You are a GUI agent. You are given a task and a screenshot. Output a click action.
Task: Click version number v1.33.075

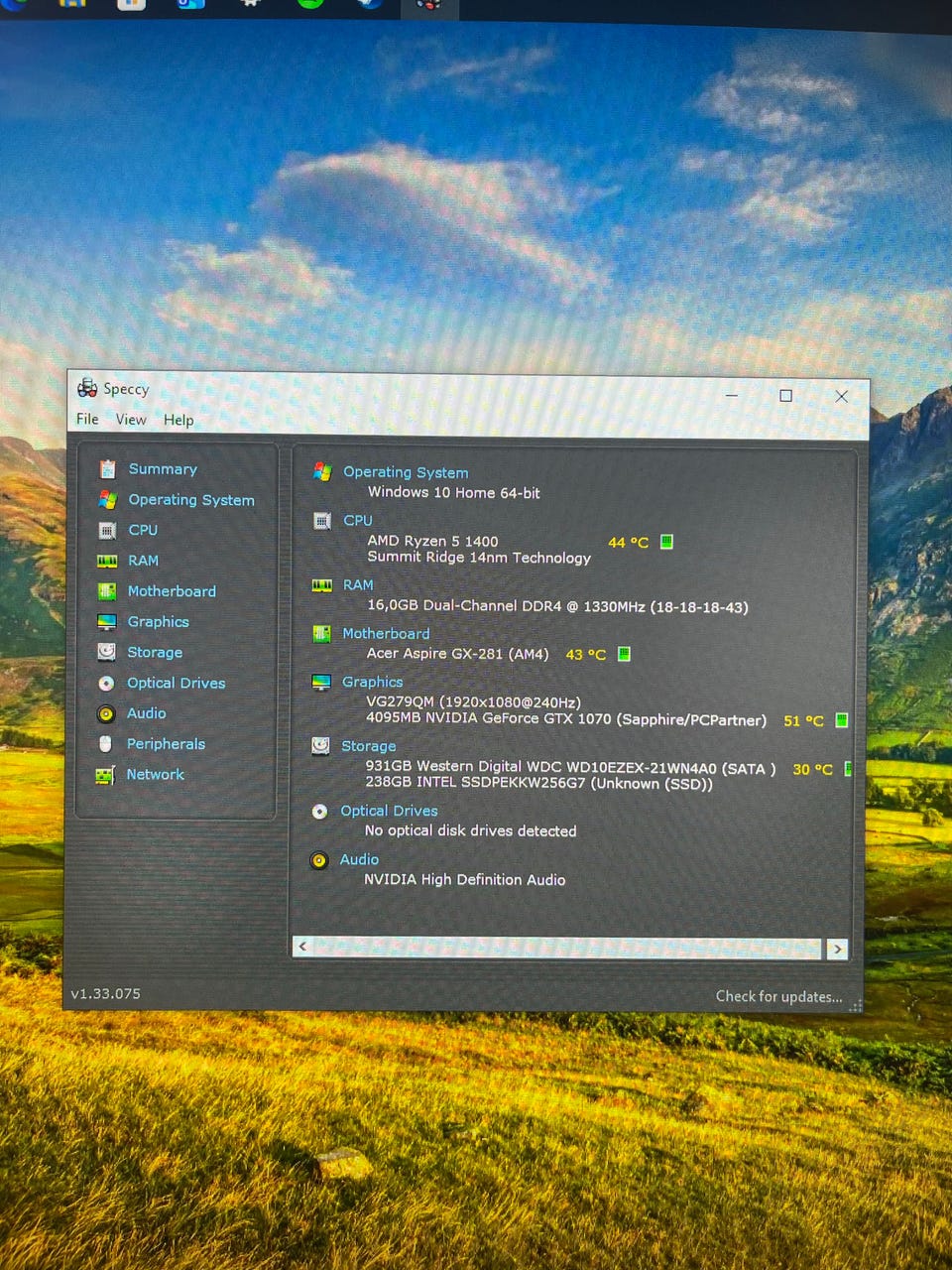(105, 993)
